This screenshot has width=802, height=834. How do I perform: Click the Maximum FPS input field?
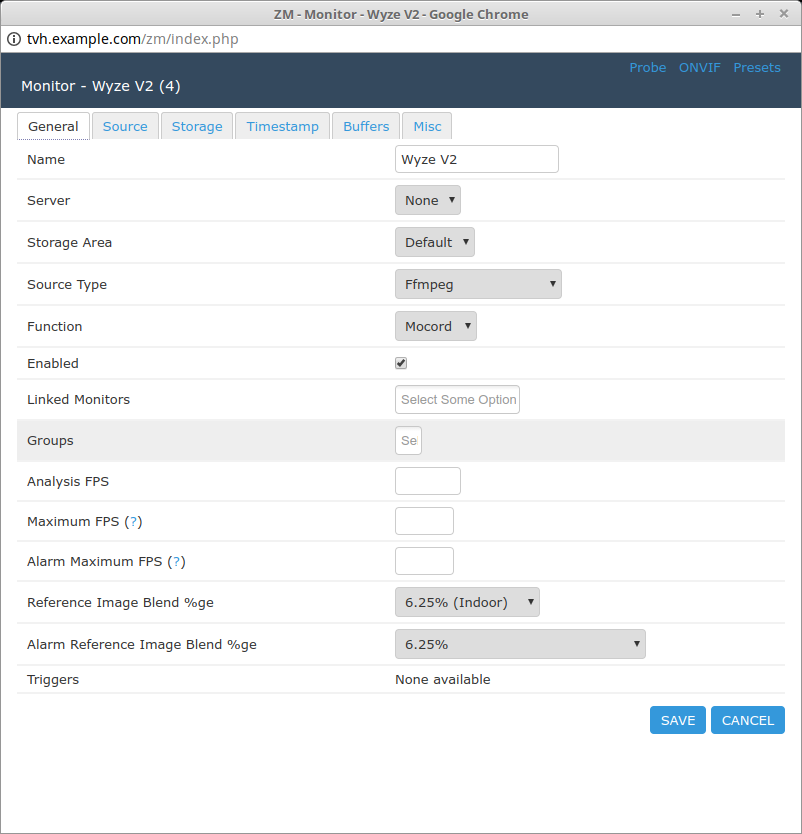pos(424,521)
